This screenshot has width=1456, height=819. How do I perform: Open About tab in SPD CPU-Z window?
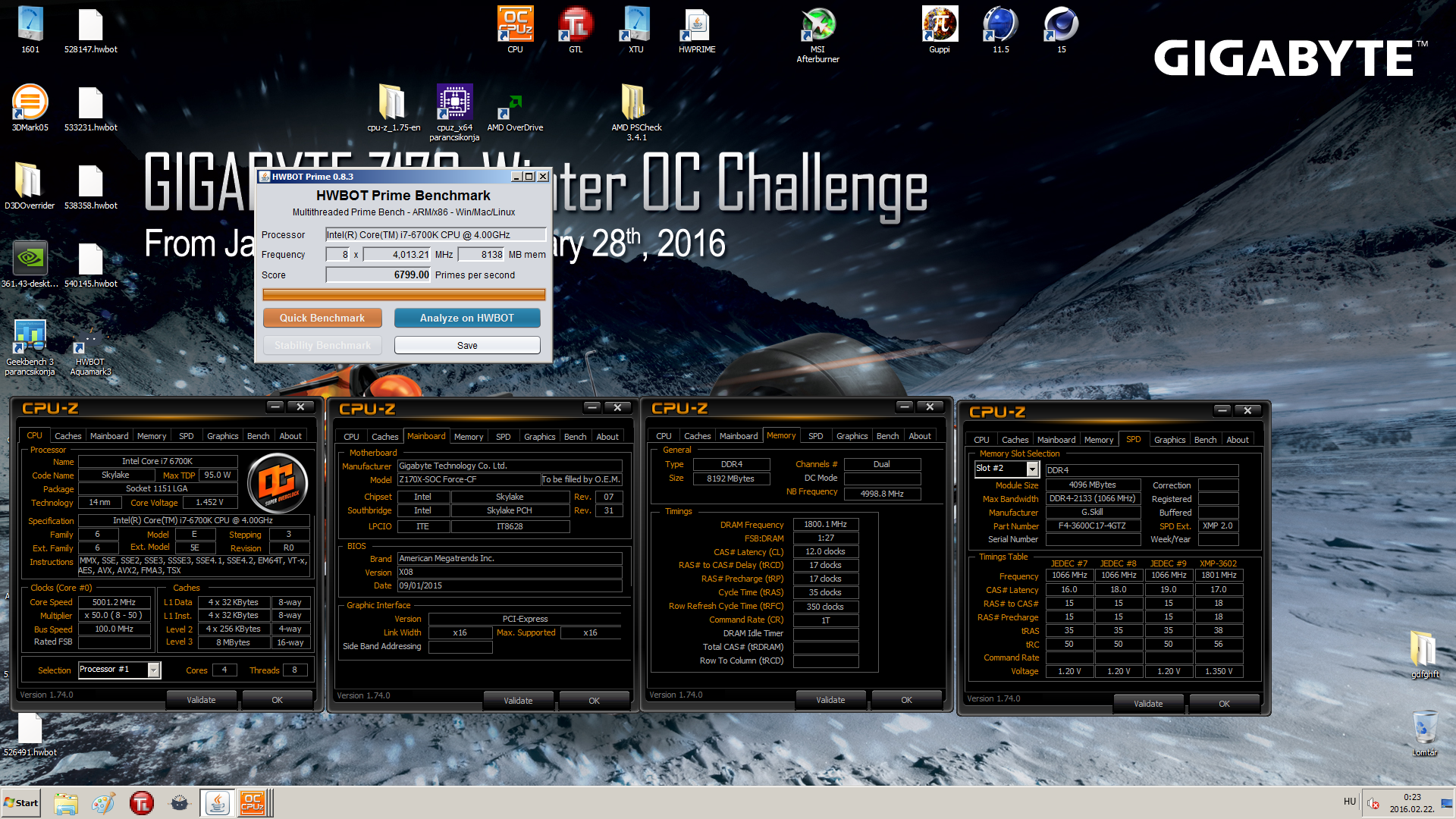1237,440
